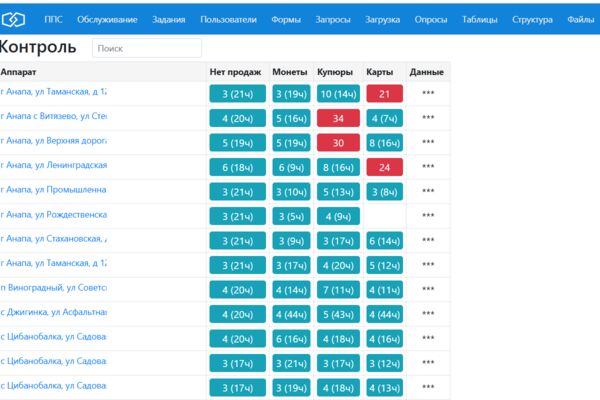Open the Анапа, ул Рождественская link

point(54,214)
